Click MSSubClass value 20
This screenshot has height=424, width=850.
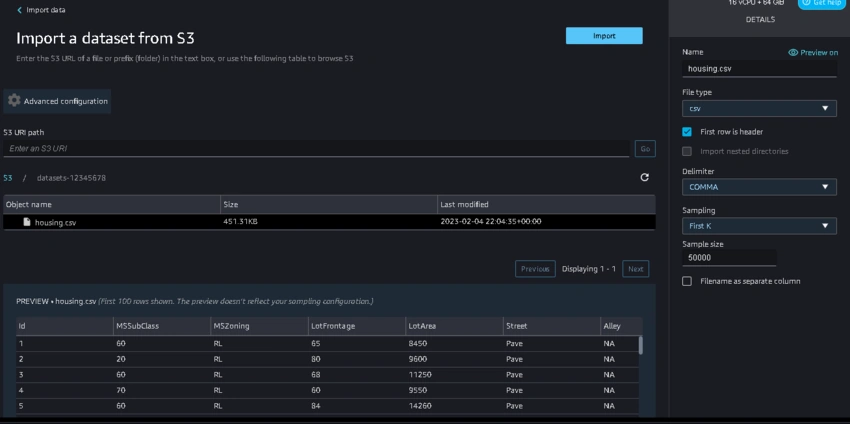120,359
